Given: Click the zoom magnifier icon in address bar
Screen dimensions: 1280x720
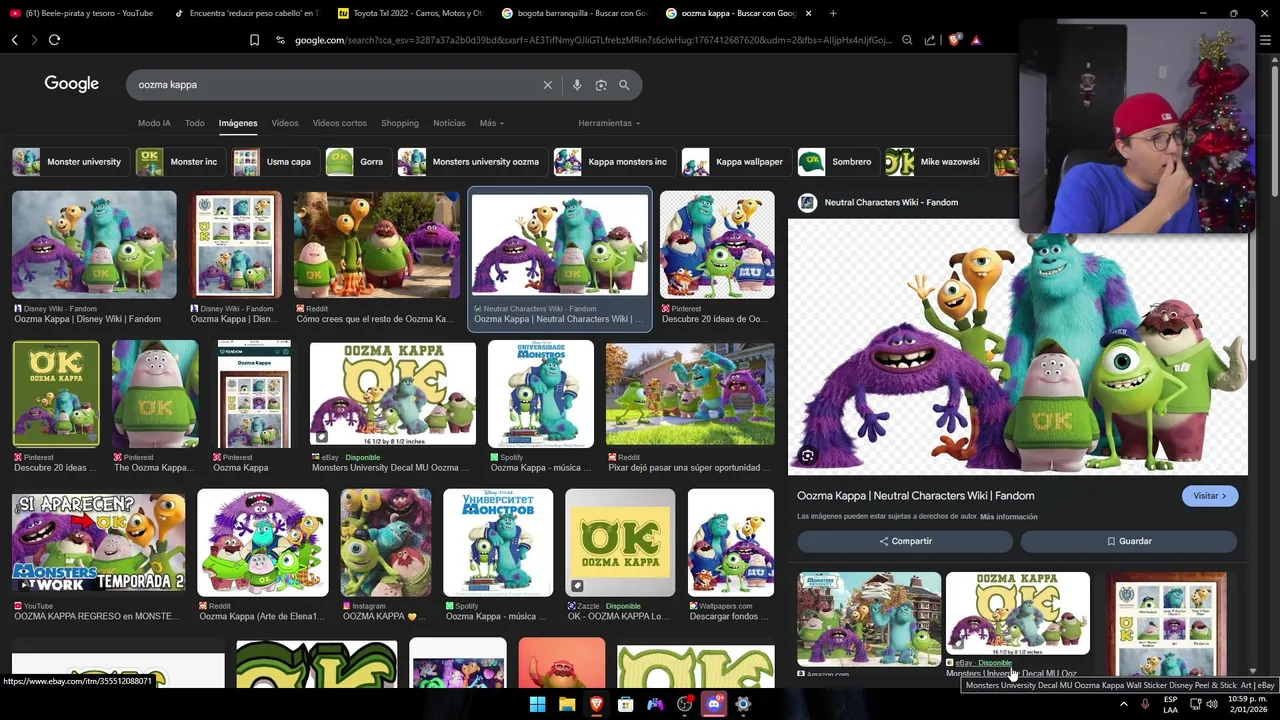Looking at the screenshot, I should click(x=907, y=40).
